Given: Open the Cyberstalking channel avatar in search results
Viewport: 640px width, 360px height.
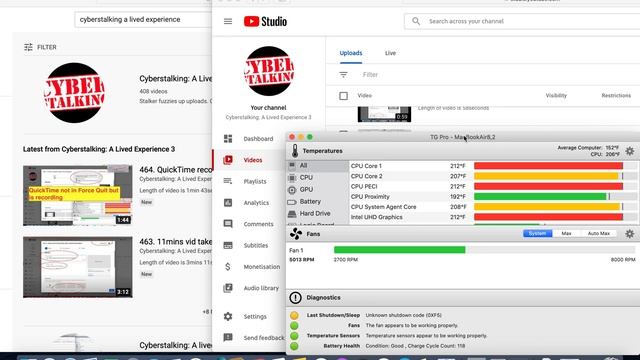Looking at the screenshot, I should pos(74,93).
